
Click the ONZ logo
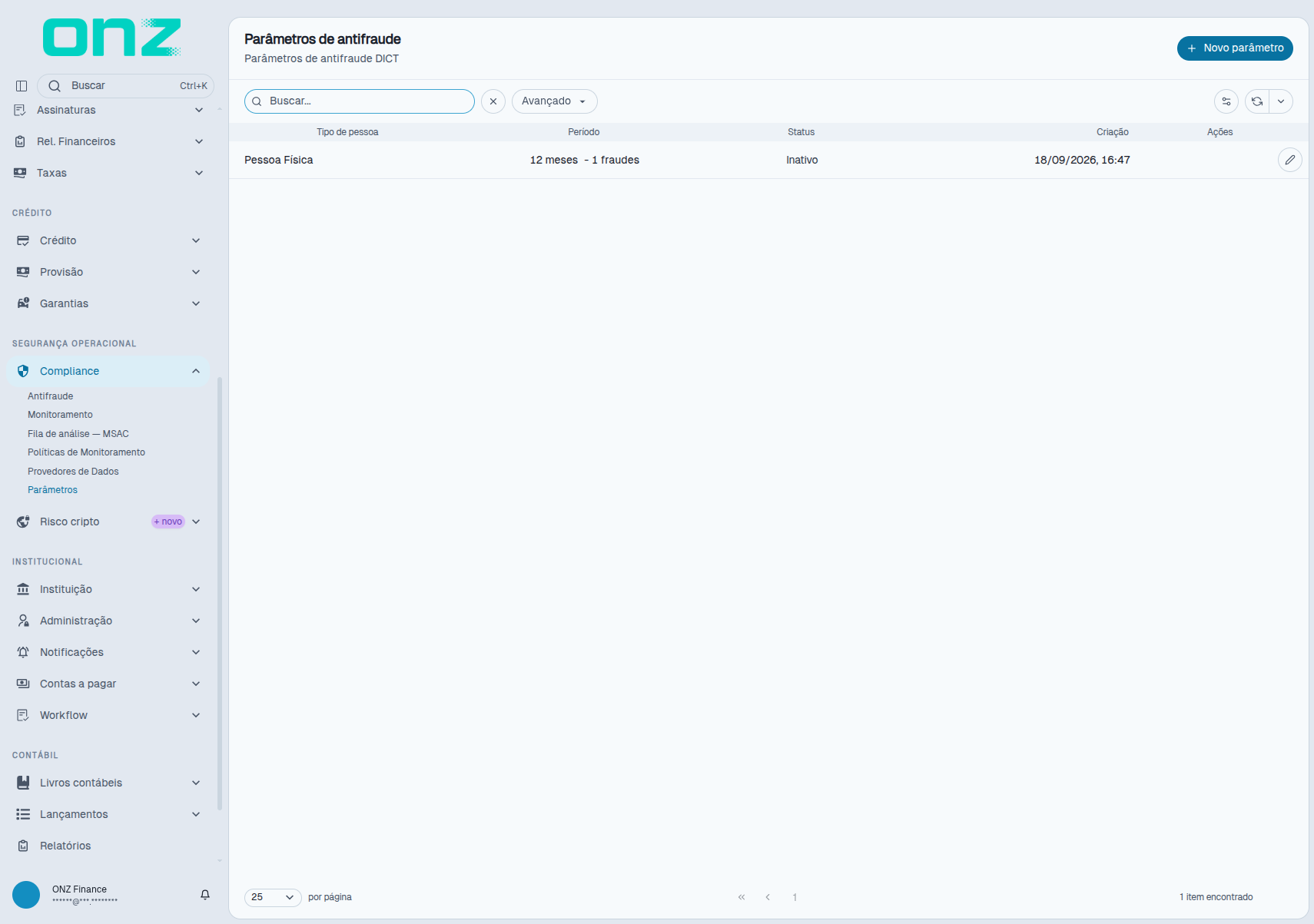112,38
